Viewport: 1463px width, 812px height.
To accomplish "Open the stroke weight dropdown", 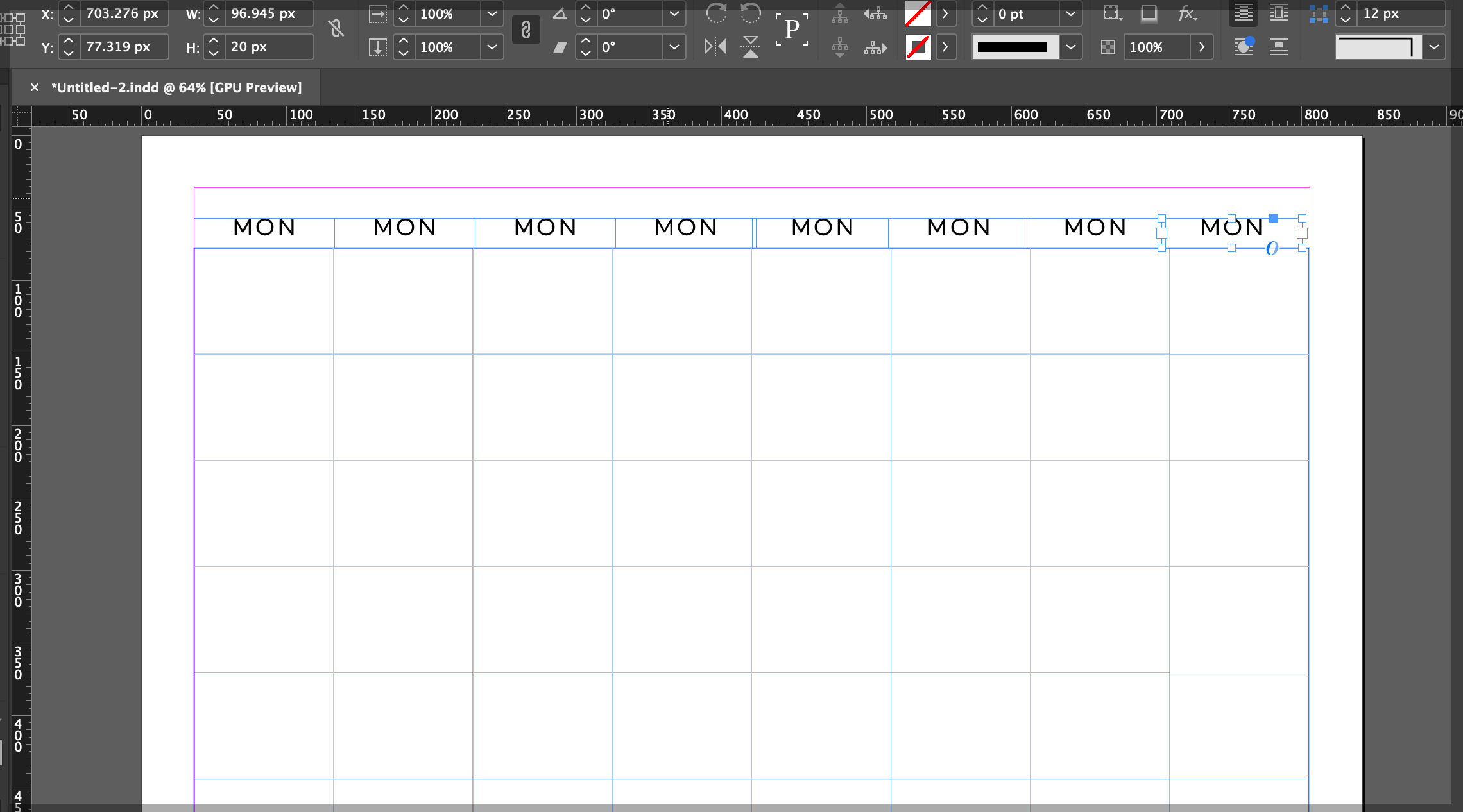I will click(1070, 13).
